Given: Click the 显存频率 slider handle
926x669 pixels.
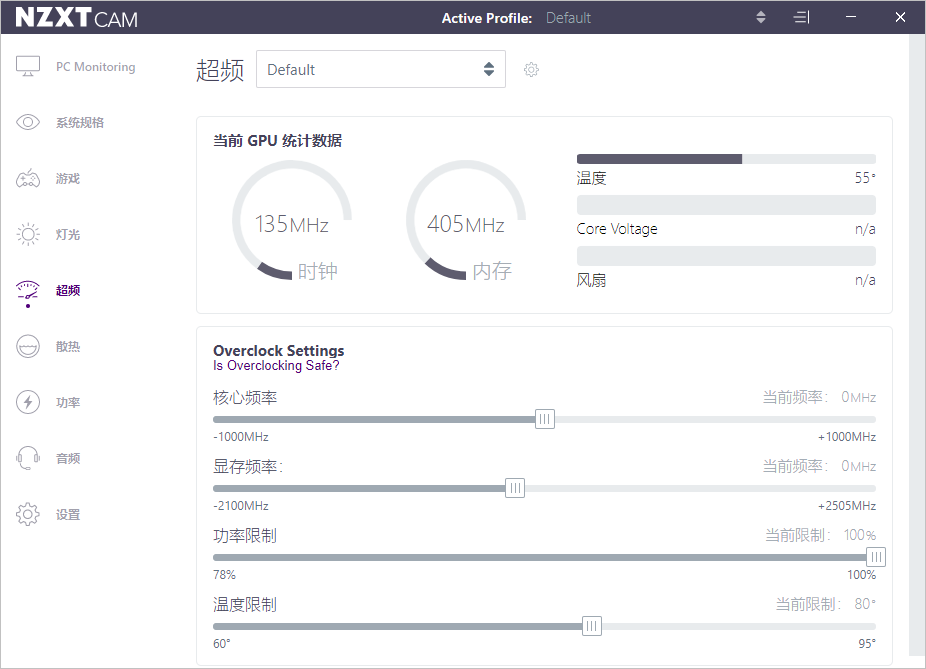Looking at the screenshot, I should [514, 488].
